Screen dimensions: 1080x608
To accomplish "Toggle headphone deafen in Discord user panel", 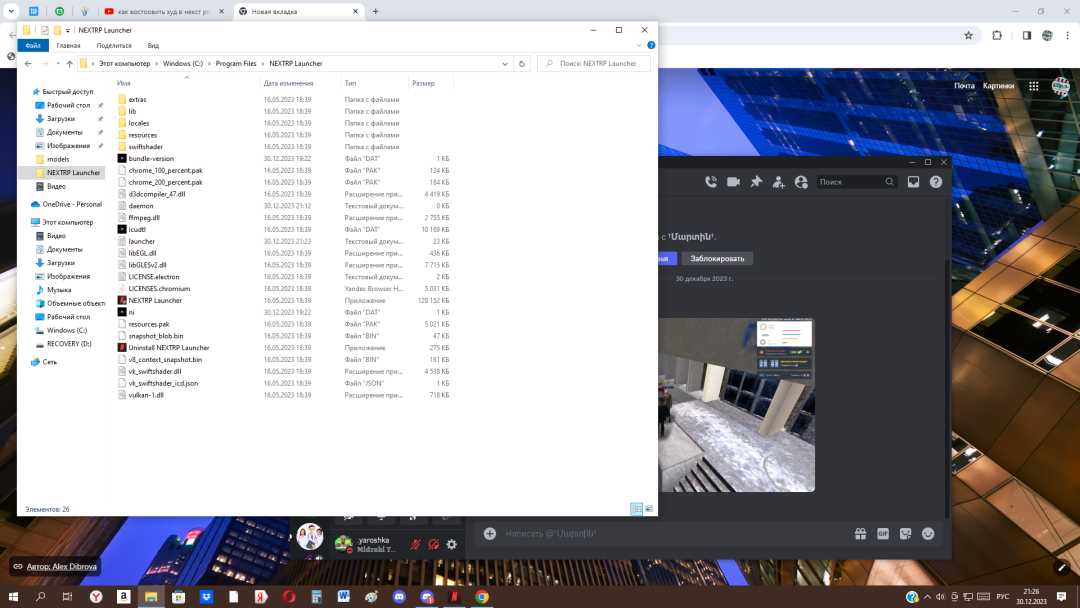I will tap(433, 545).
